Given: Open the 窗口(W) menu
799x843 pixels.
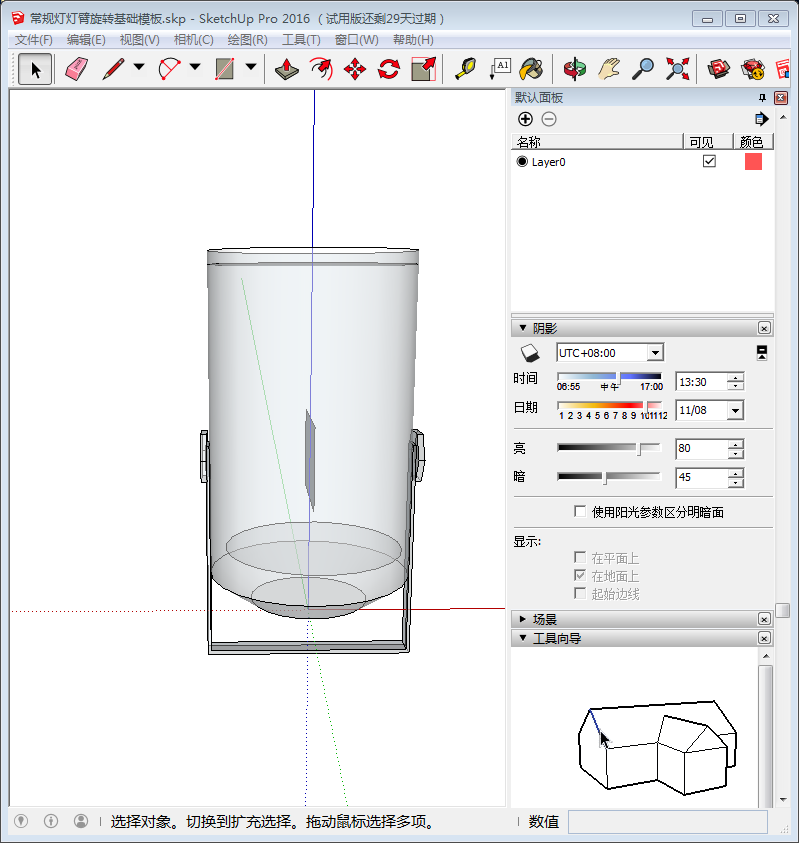Looking at the screenshot, I should [356, 40].
